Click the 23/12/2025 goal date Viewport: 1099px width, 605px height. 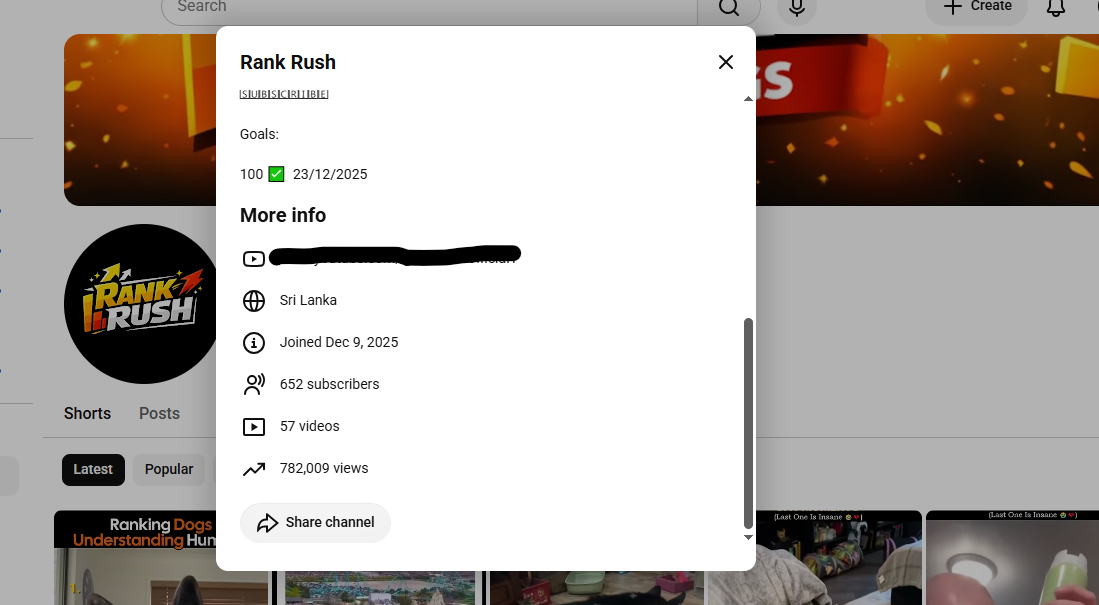coord(330,174)
